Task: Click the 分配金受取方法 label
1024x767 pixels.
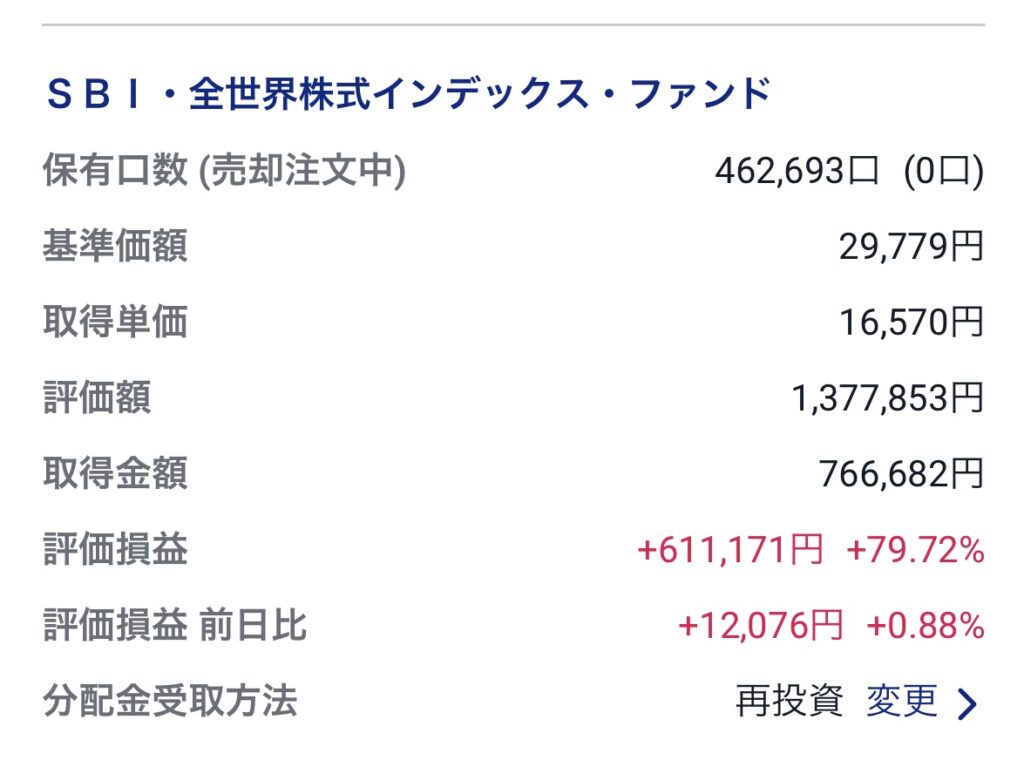Action: click(170, 701)
